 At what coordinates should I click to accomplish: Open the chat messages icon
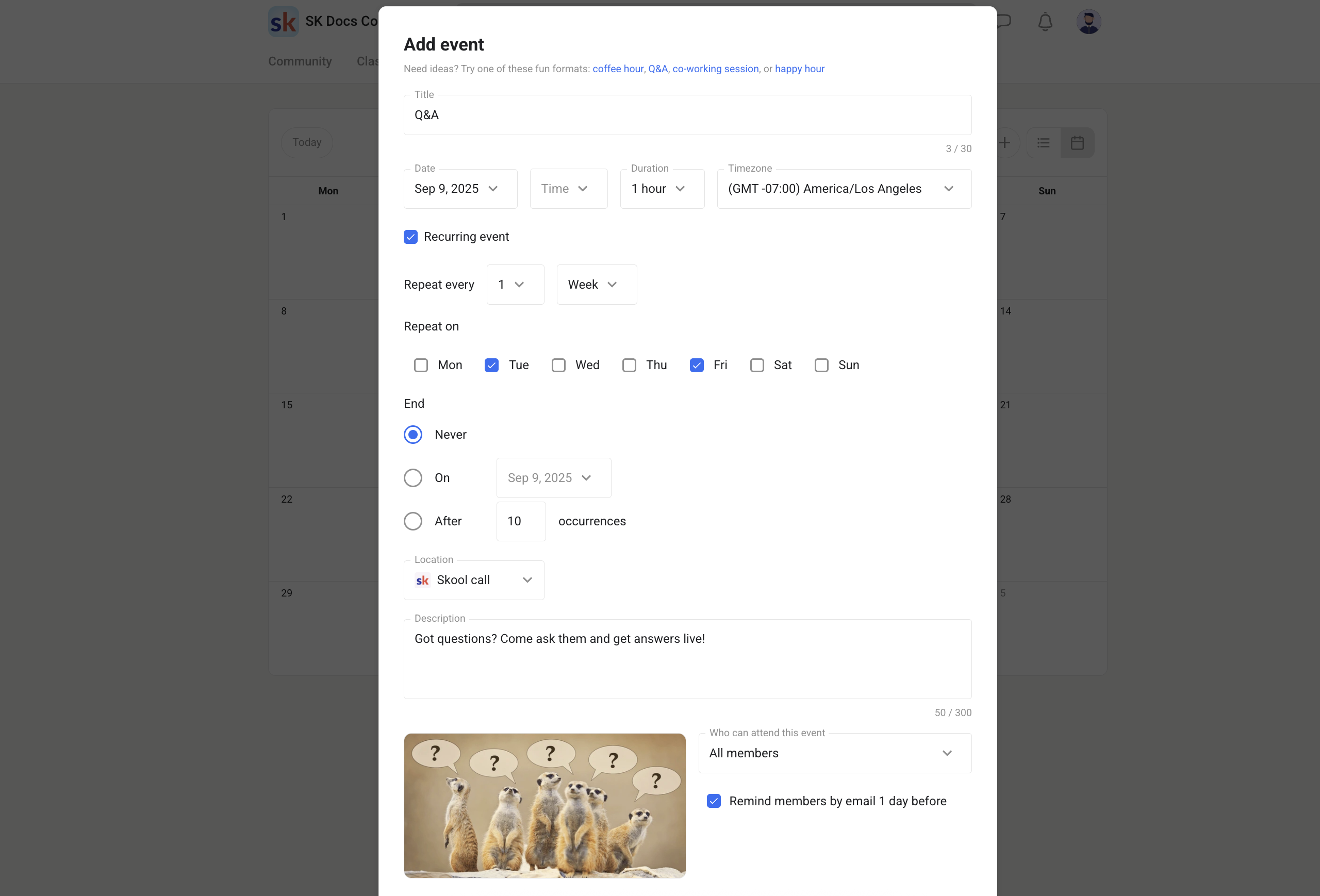tap(1004, 22)
